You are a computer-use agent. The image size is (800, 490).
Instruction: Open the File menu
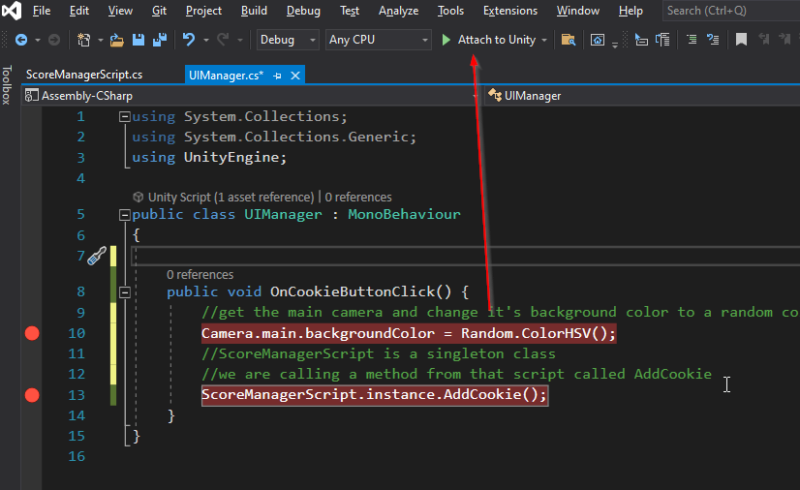[41, 11]
